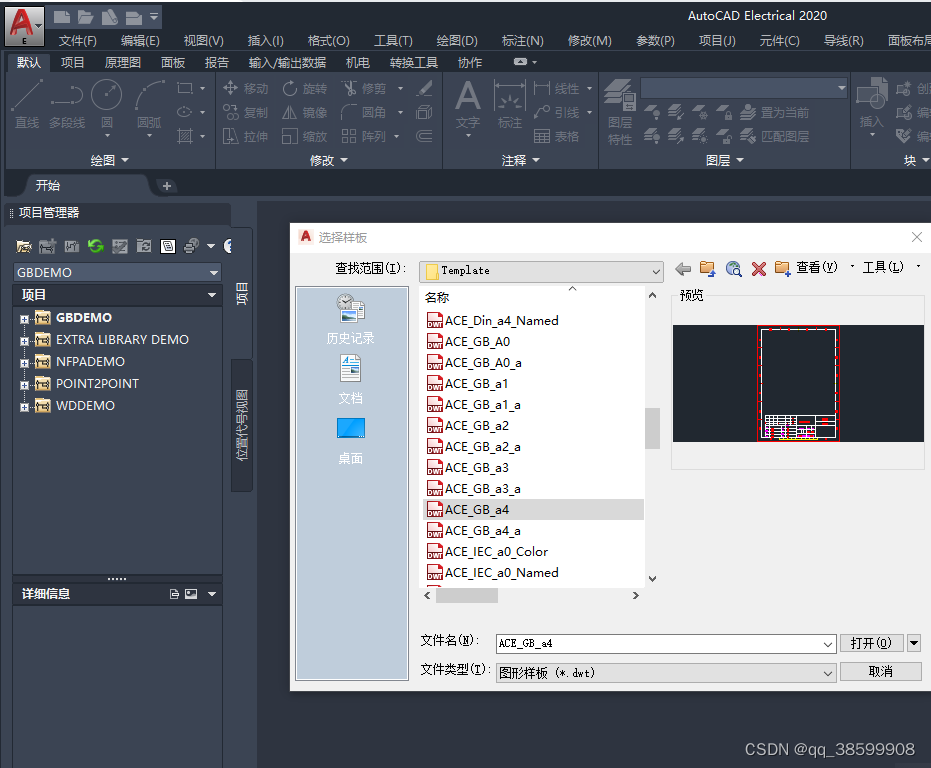Open the Tools (工具) menu in dialog

[884, 268]
